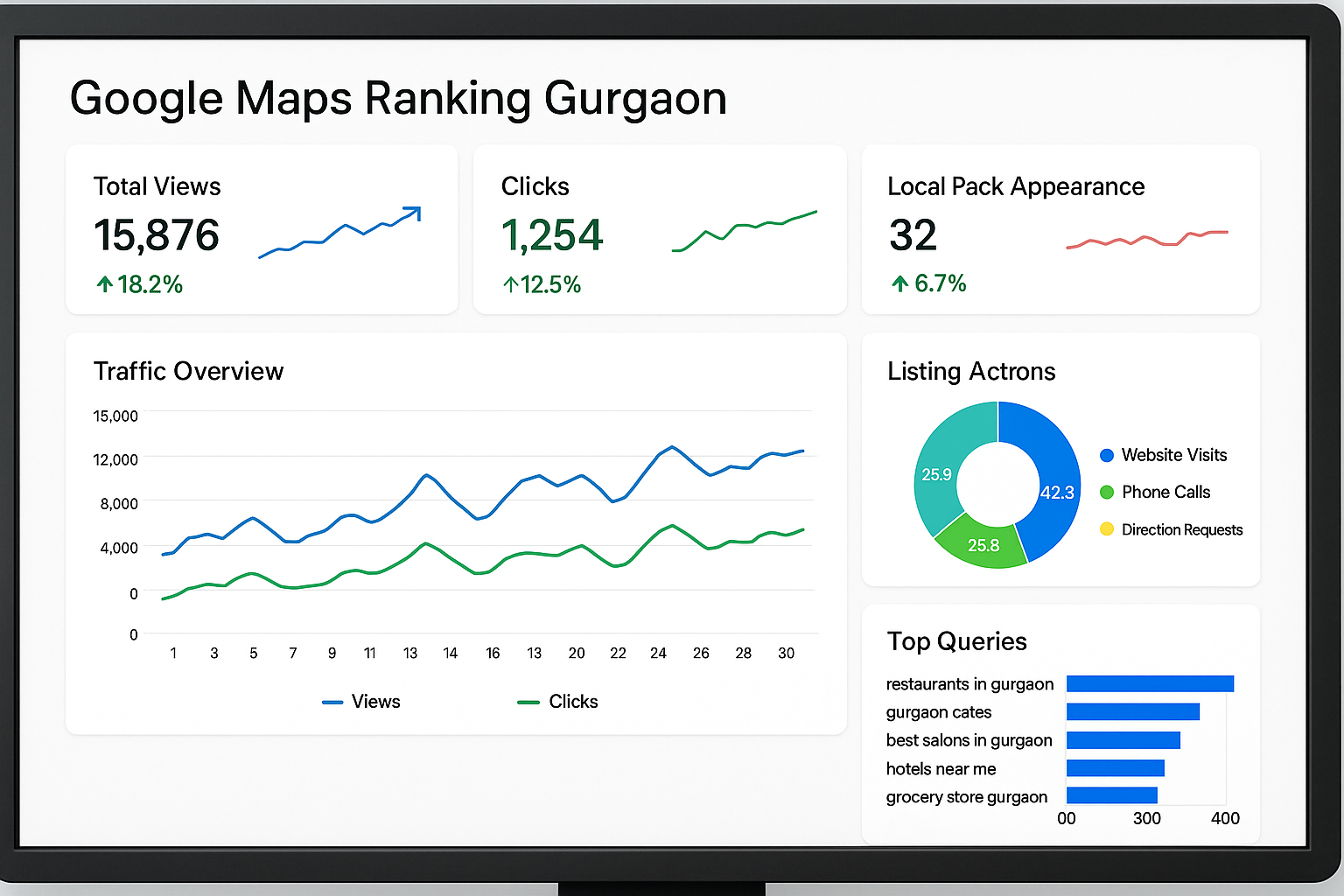This screenshot has height=896, width=1344.
Task: Click the hotels near me bar
Action: [1116, 768]
